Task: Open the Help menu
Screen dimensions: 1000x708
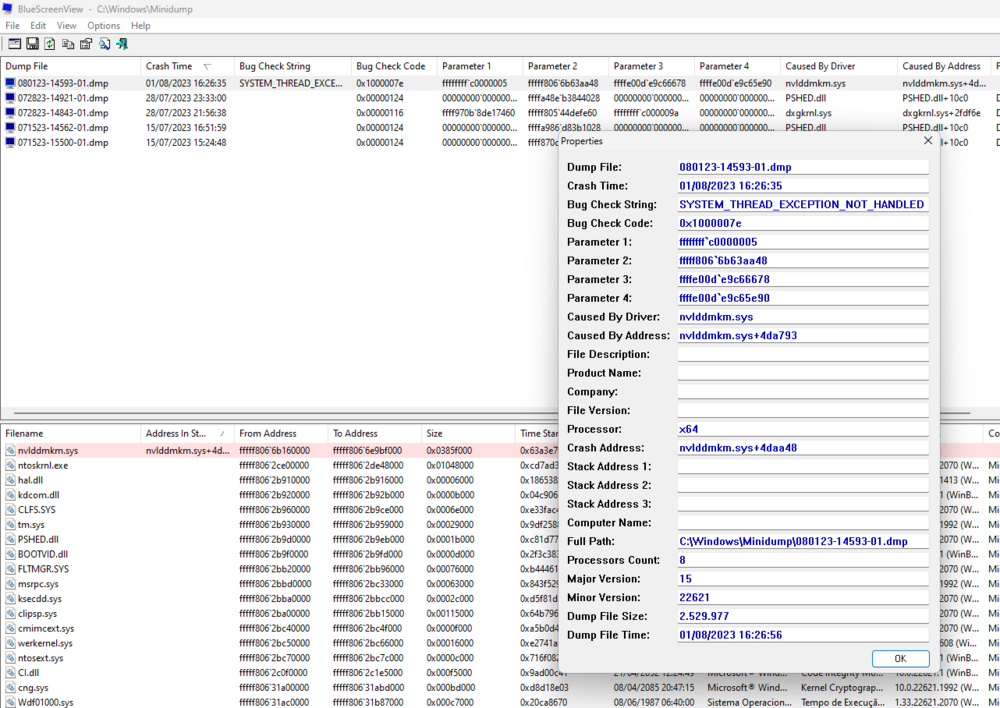Action: pos(141,25)
